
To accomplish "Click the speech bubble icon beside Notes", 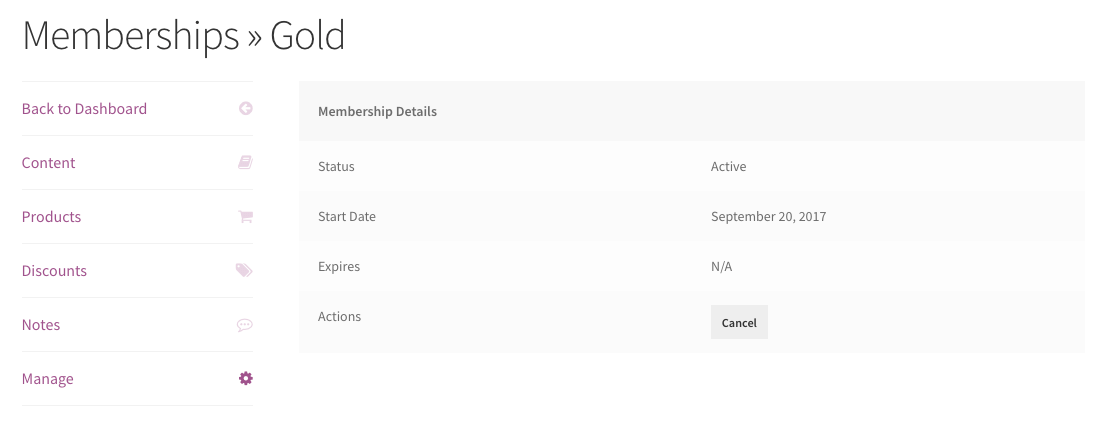I will [245, 325].
